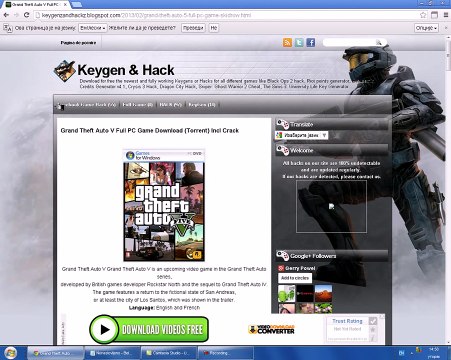
Task: Open the Windows Start button
Action: click(11, 353)
